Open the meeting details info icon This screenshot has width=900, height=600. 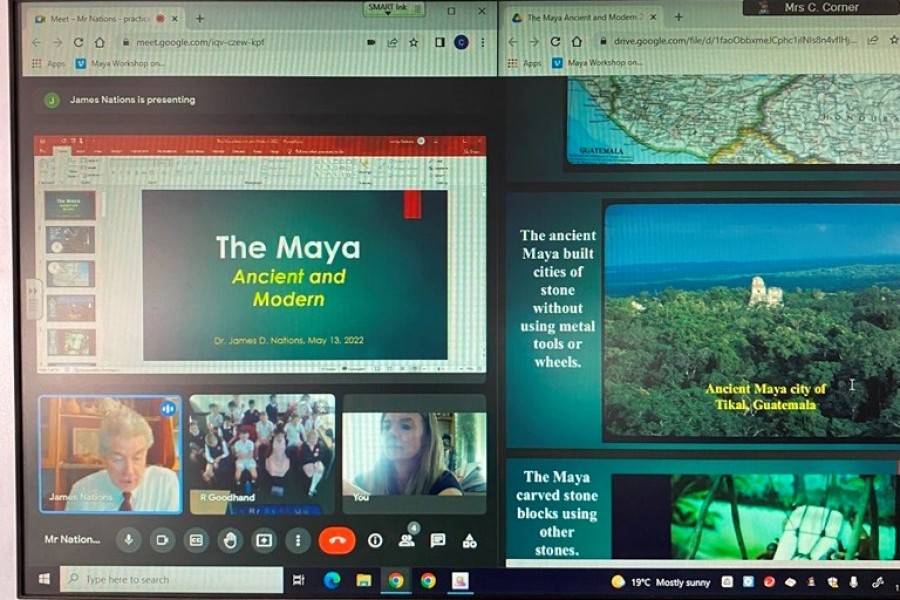(x=375, y=540)
